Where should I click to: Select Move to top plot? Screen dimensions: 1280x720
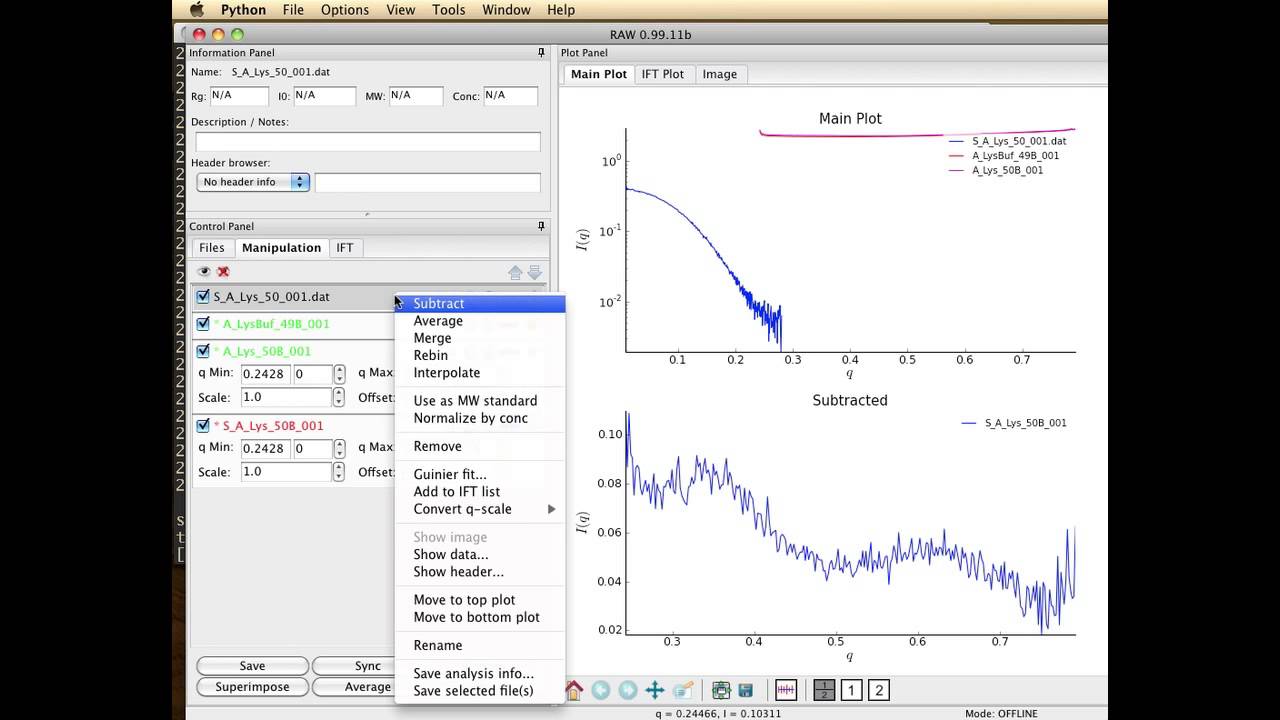[480, 600]
